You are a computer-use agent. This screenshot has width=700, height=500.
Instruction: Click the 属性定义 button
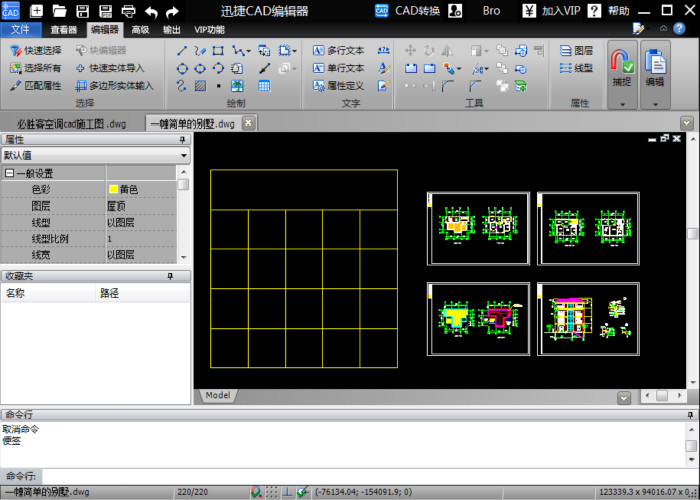[x=339, y=85]
